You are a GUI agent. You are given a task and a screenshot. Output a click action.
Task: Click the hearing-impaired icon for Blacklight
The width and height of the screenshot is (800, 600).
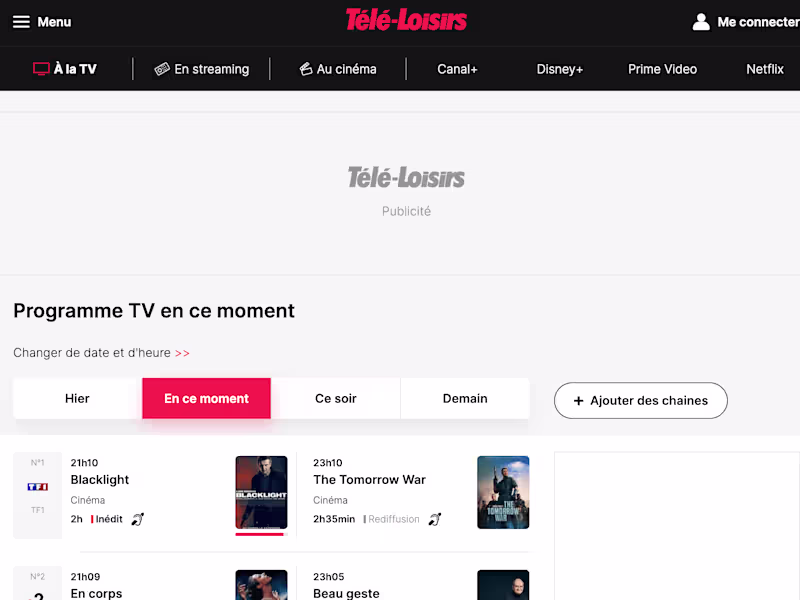pos(138,519)
